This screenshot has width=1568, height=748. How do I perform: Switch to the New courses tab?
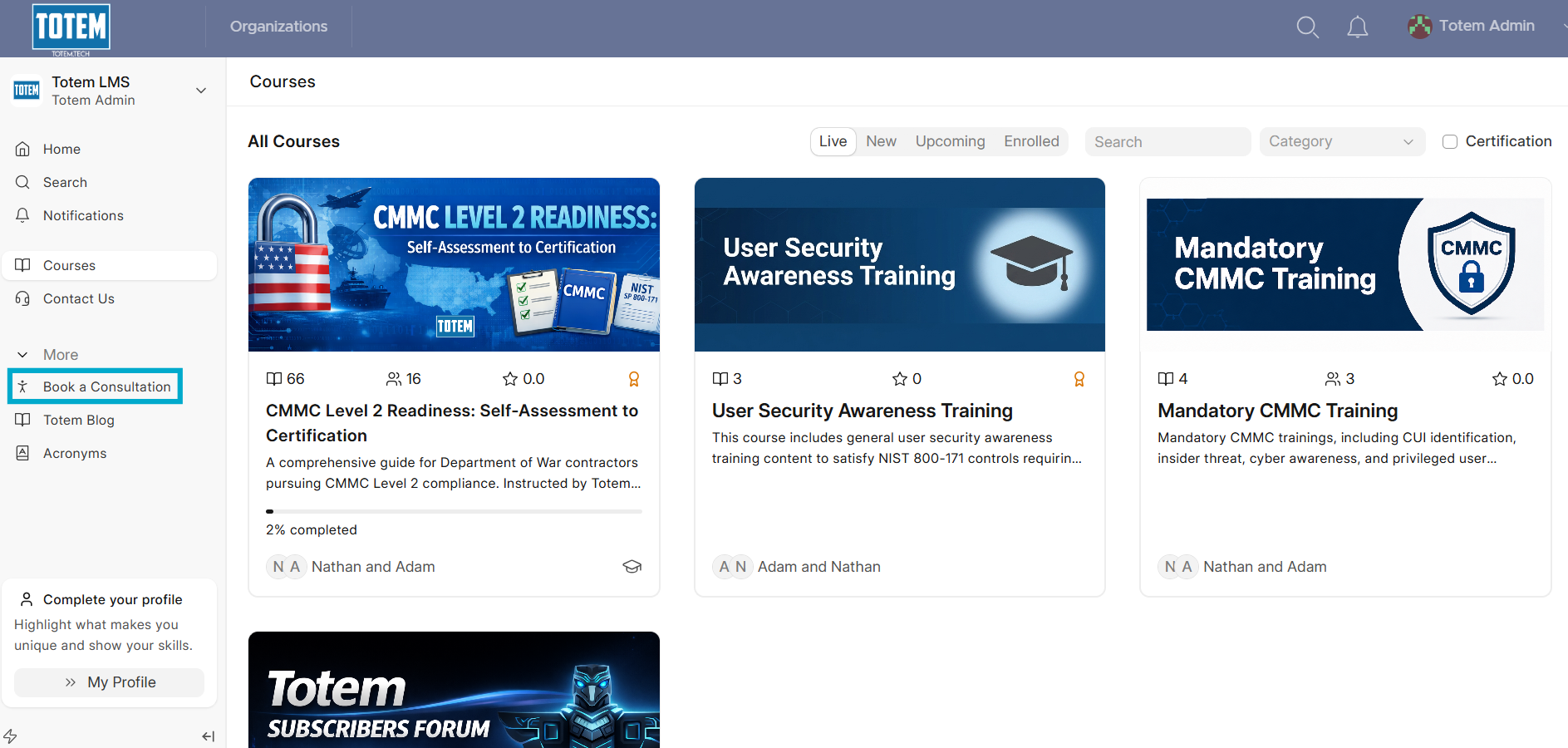(881, 141)
